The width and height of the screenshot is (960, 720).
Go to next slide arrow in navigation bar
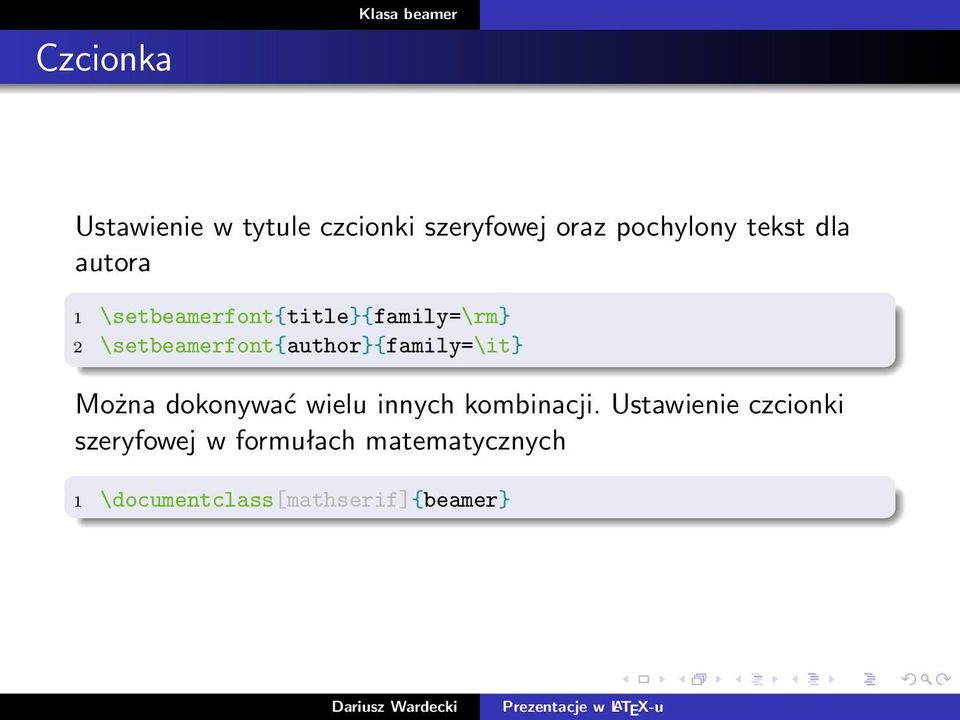[662, 679]
